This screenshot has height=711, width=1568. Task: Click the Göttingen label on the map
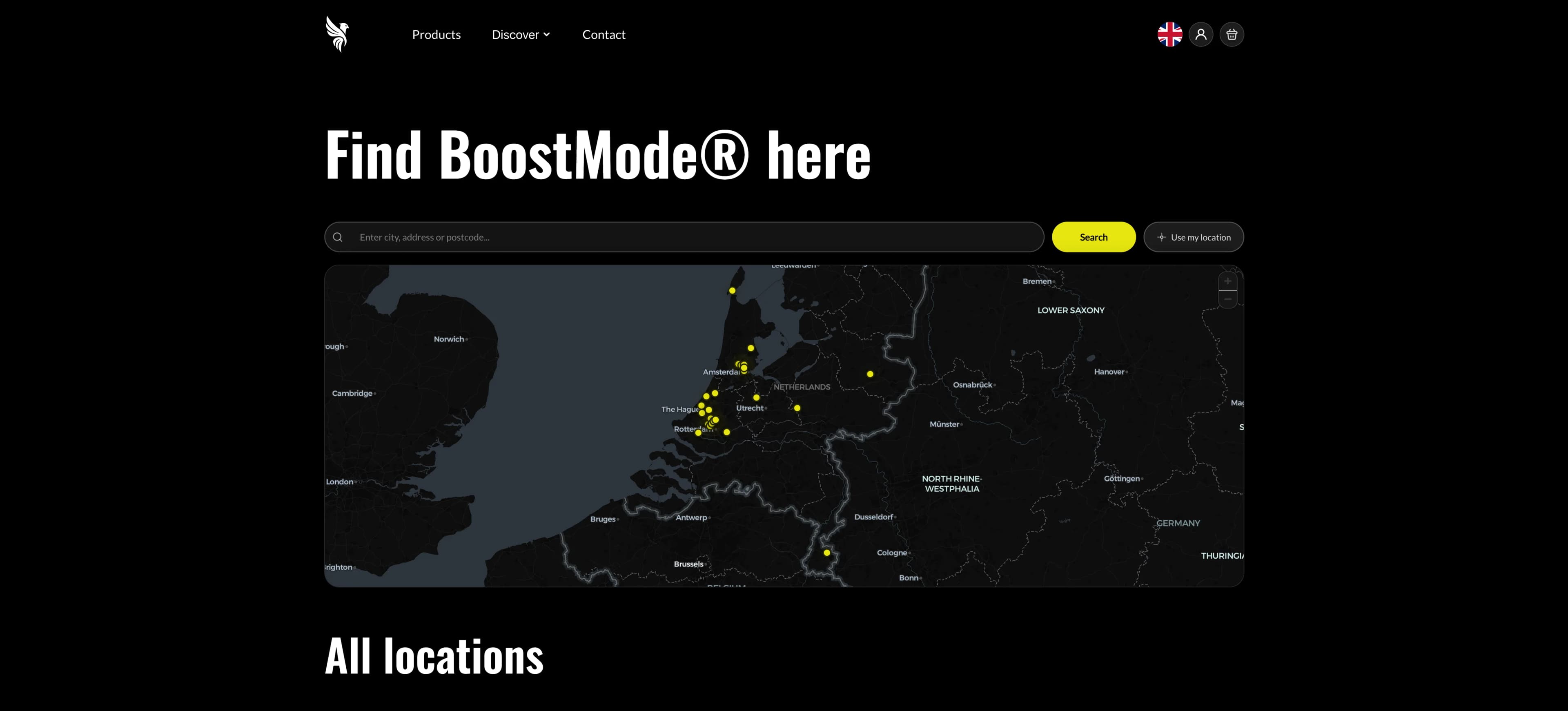pos(1122,479)
